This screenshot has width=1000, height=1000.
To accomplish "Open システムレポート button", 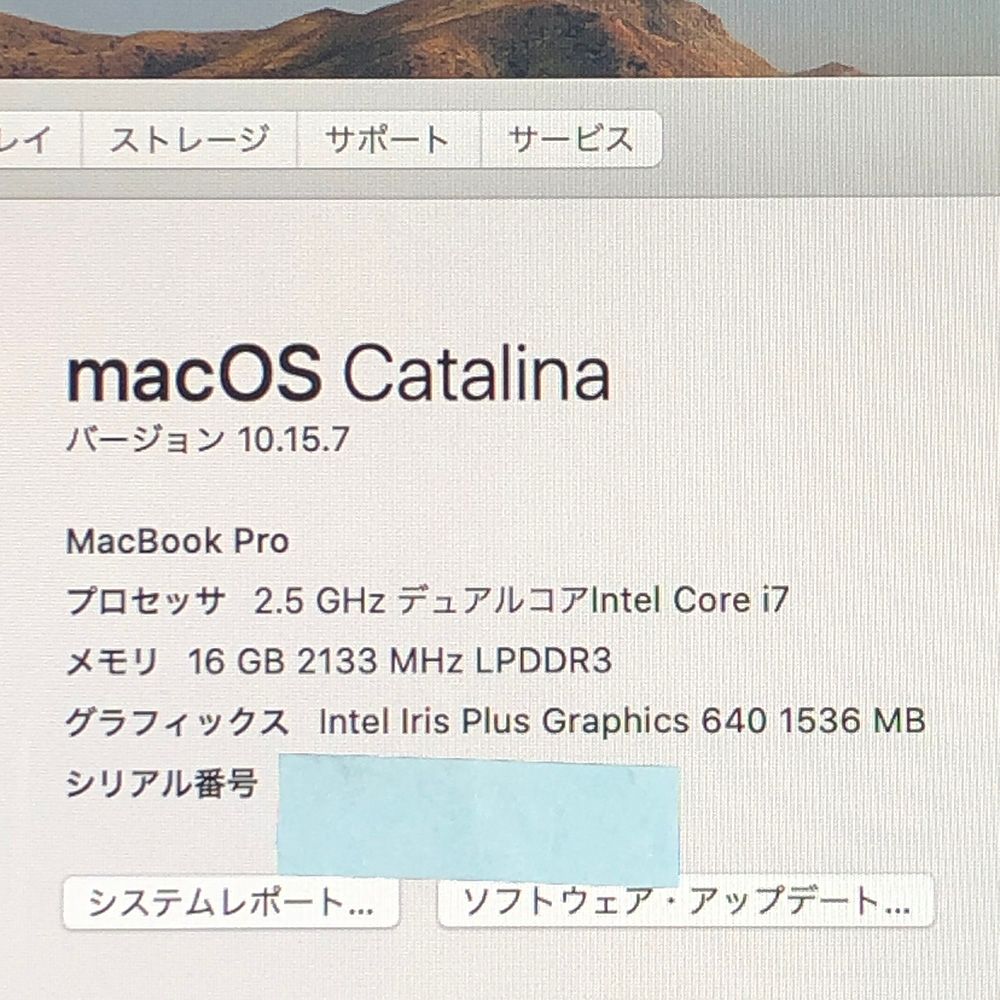I will [x=231, y=902].
